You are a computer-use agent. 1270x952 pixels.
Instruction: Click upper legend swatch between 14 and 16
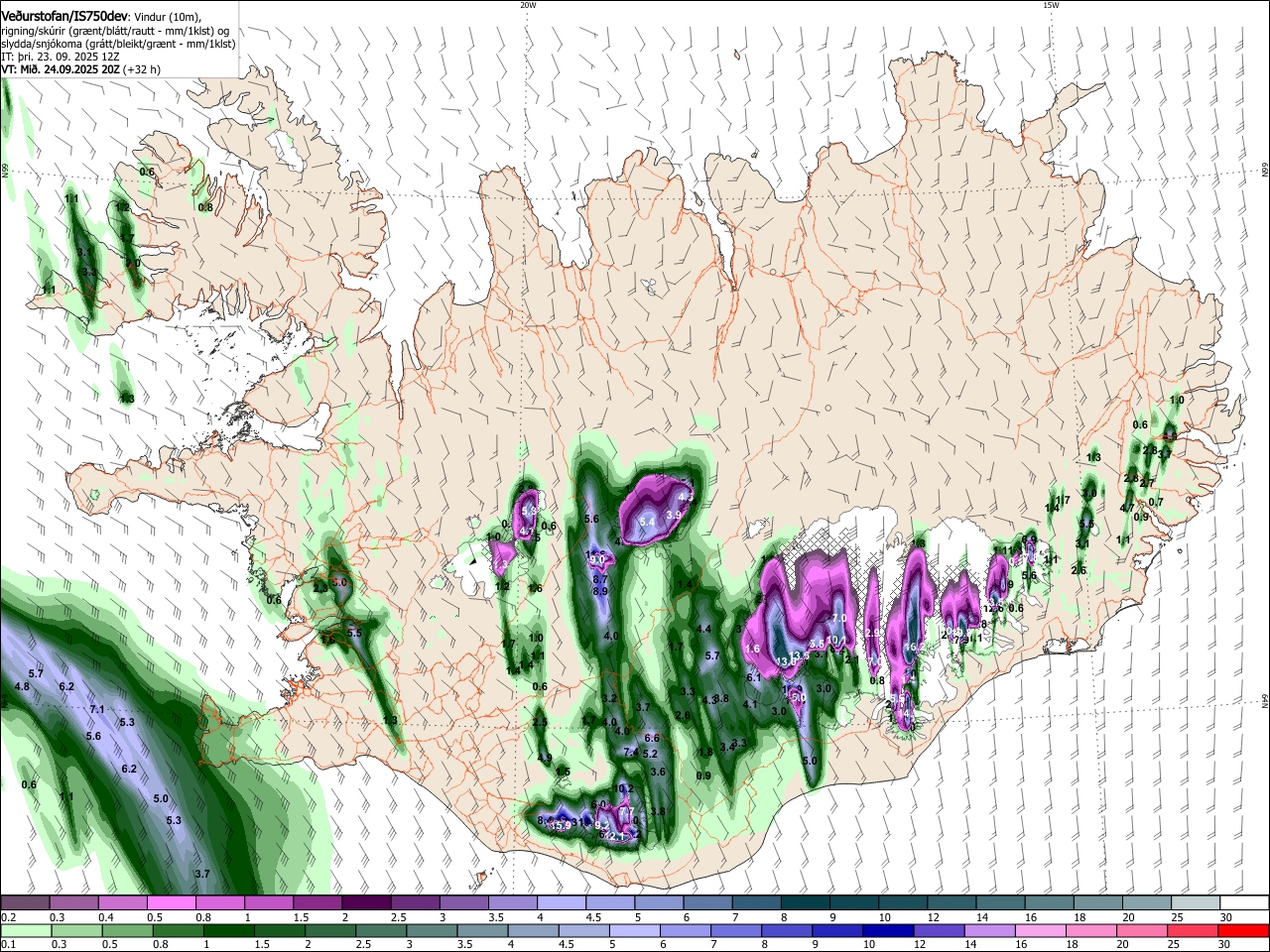[x=999, y=902]
